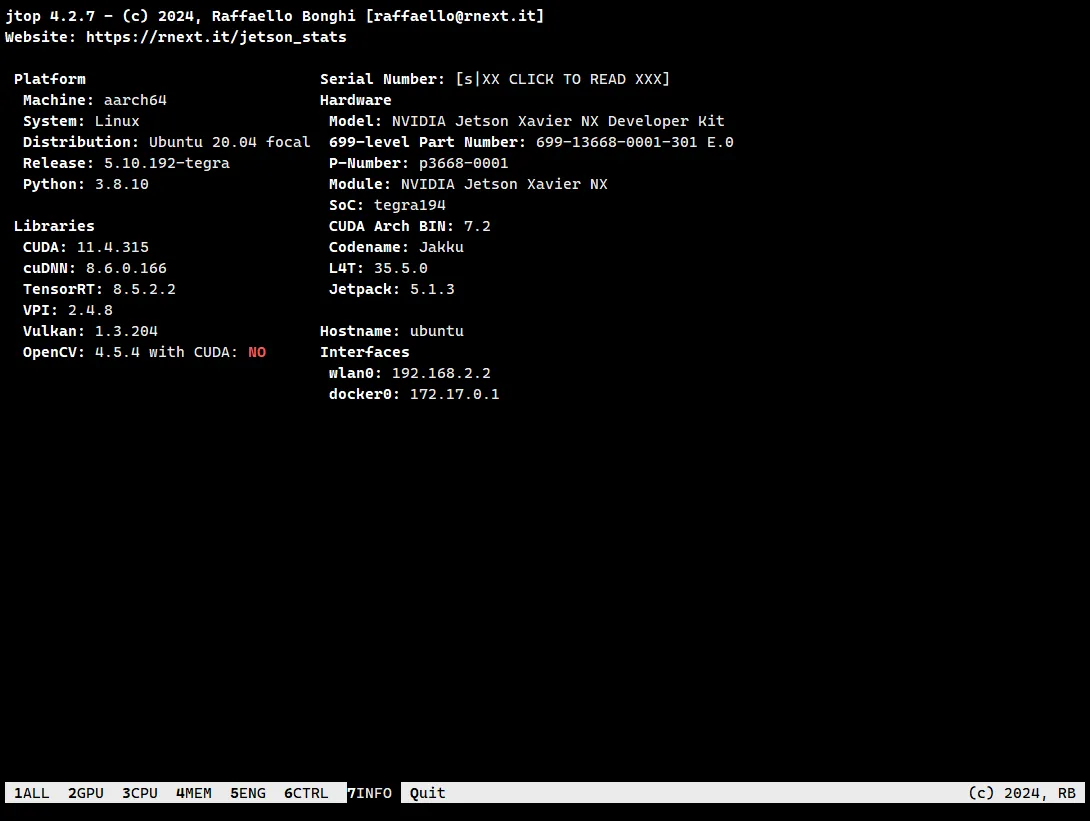This screenshot has width=1090, height=821.
Task: Click the cuDNN version 8.6.0.166
Action: coord(127,268)
